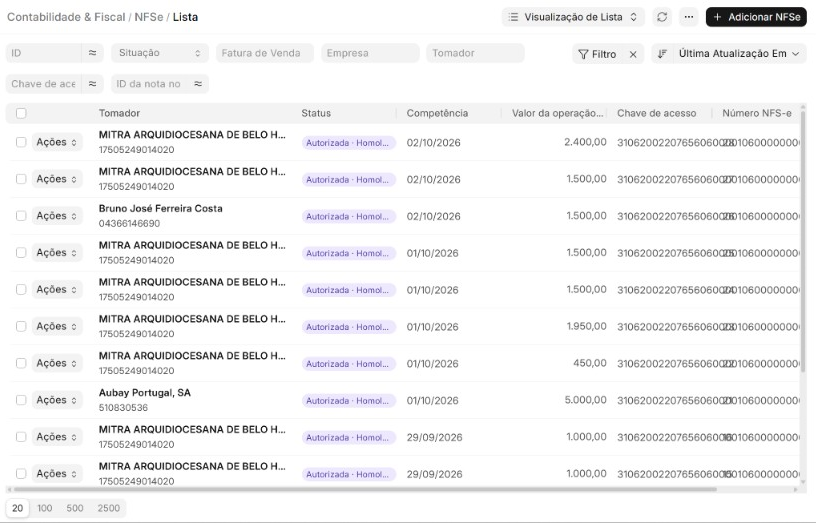816x523 pixels.
Task: Open the Última Atualização Em sort dropdown
Action: pyautogui.click(x=738, y=54)
